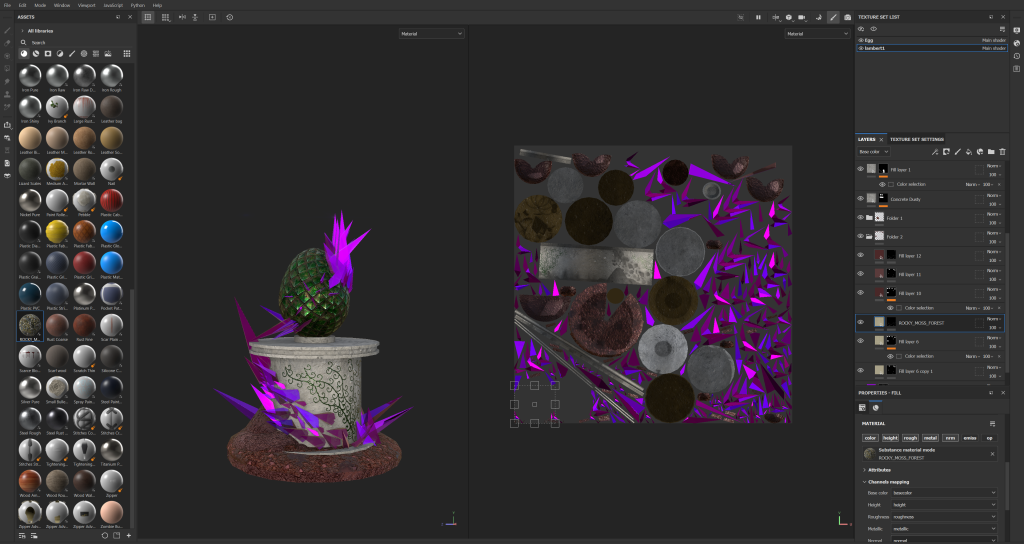The width and height of the screenshot is (1024, 544).
Task: Open the Roughness channel mapping dropdown
Action: coord(944,518)
